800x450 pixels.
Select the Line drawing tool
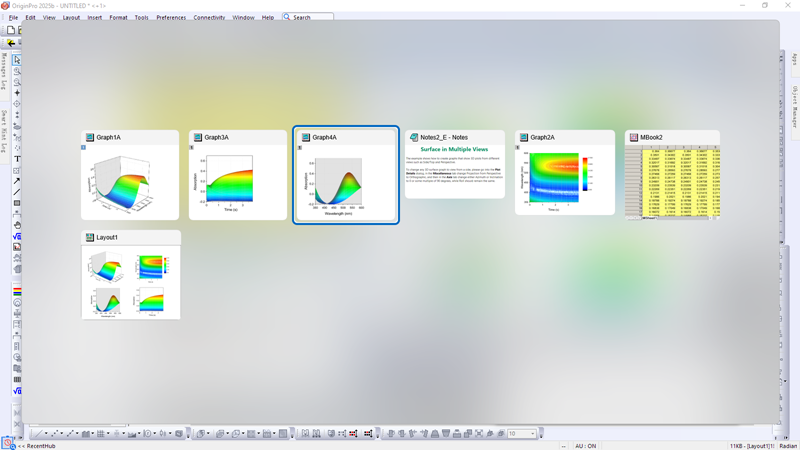17,192
